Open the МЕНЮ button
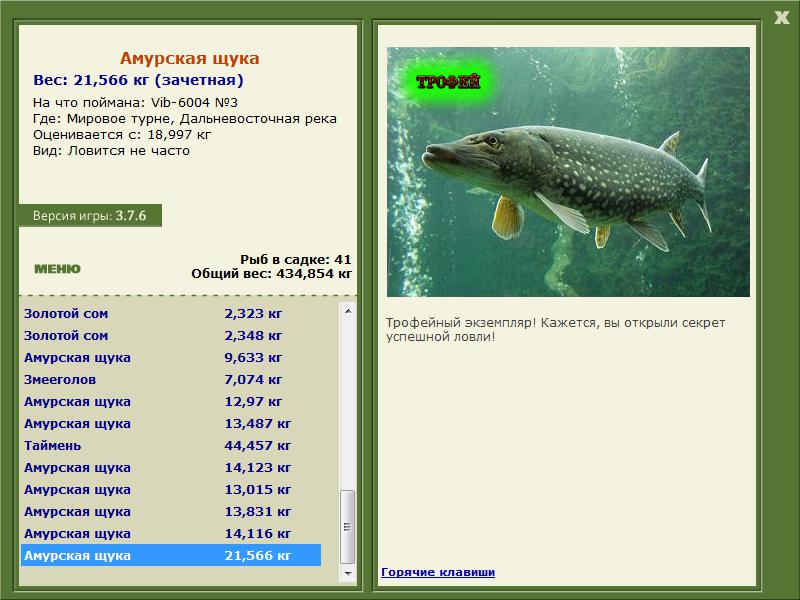The image size is (800, 600). [x=57, y=269]
